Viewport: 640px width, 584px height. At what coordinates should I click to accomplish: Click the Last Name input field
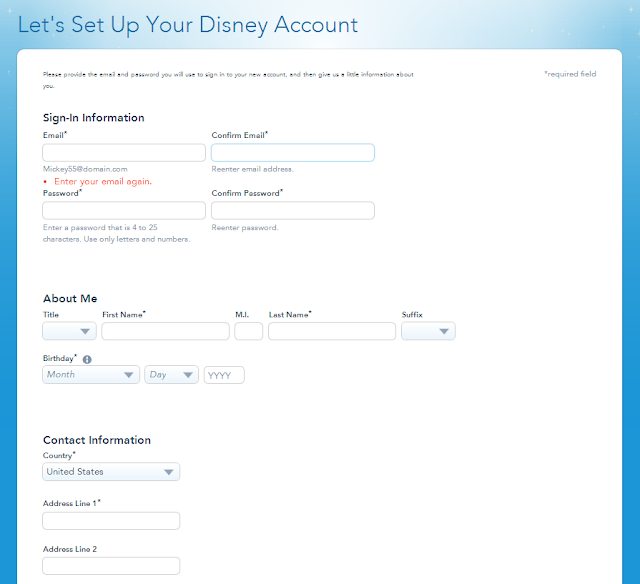(x=332, y=331)
